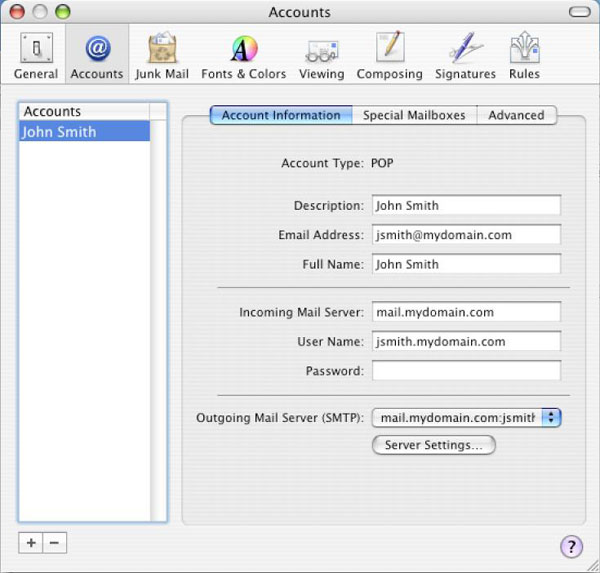The height and width of the screenshot is (573, 600).
Task: Click into the Password field
Action: (x=466, y=371)
